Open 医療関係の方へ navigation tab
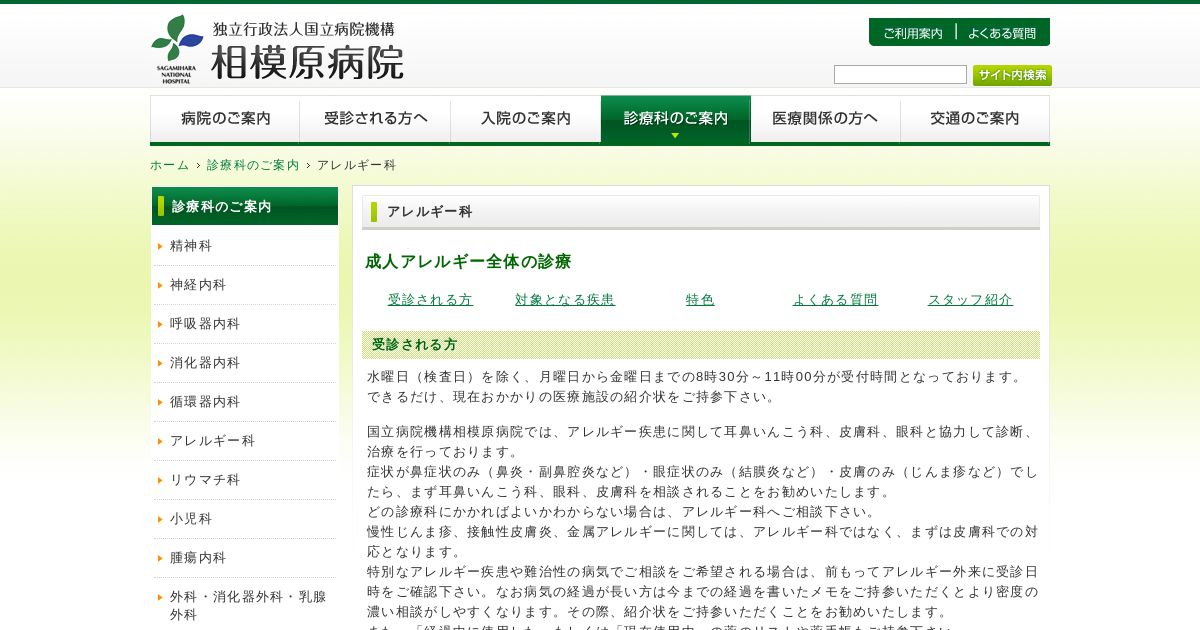1200x630 pixels. (x=825, y=119)
